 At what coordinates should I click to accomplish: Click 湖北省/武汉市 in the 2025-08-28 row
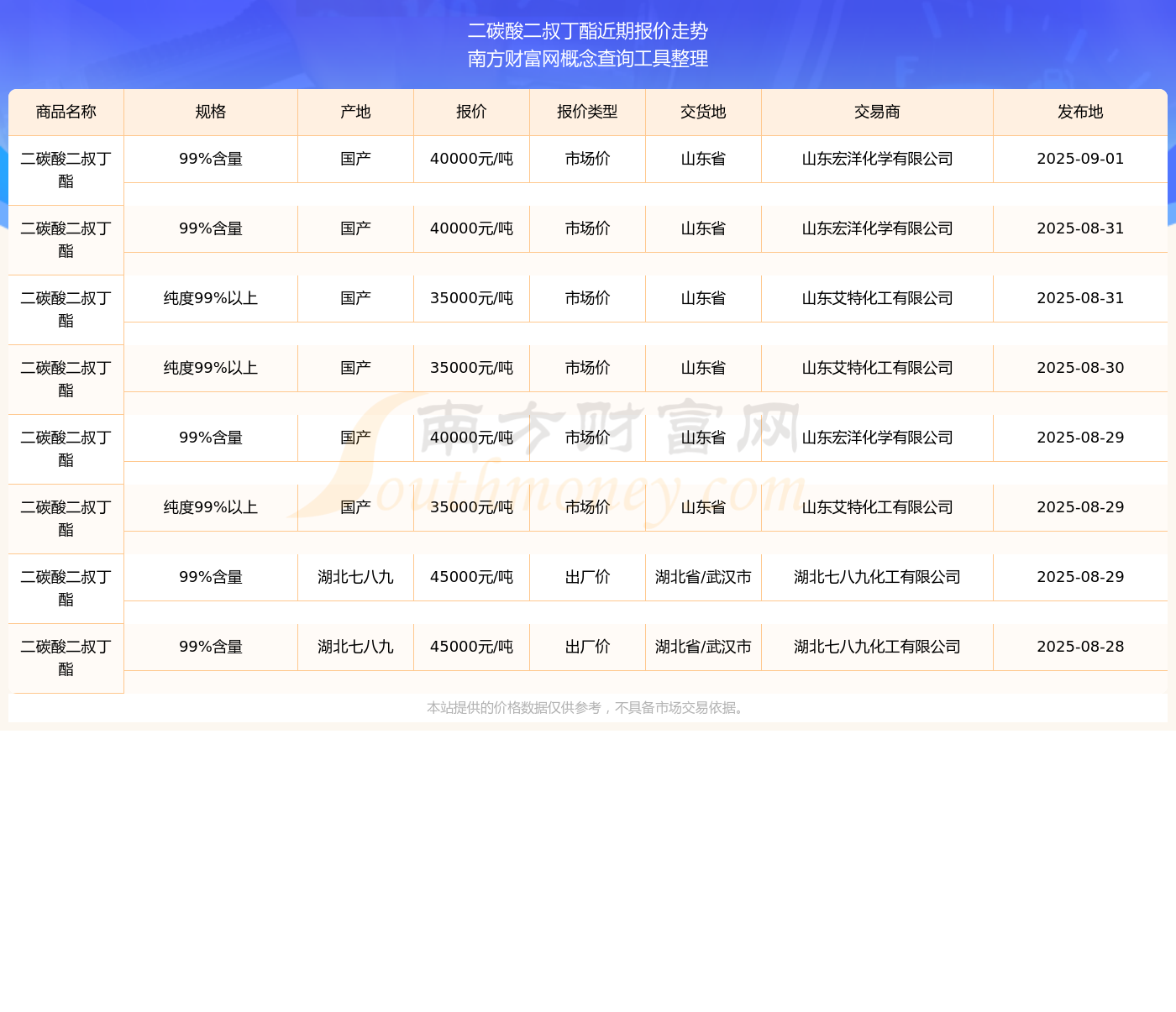pyautogui.click(x=704, y=647)
